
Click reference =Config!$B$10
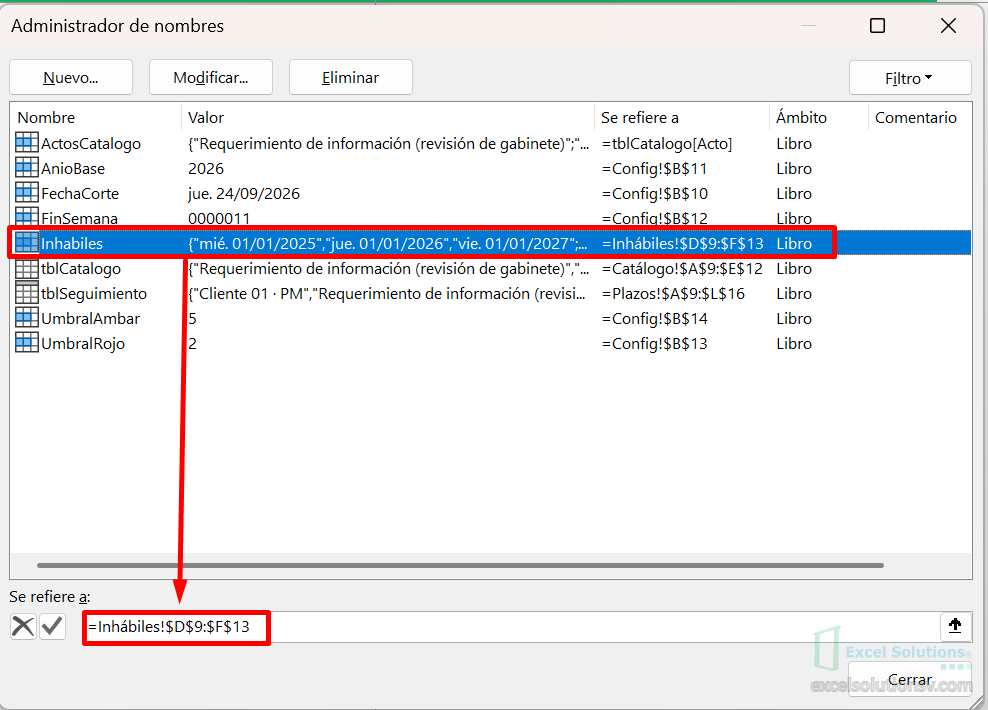click(x=655, y=193)
